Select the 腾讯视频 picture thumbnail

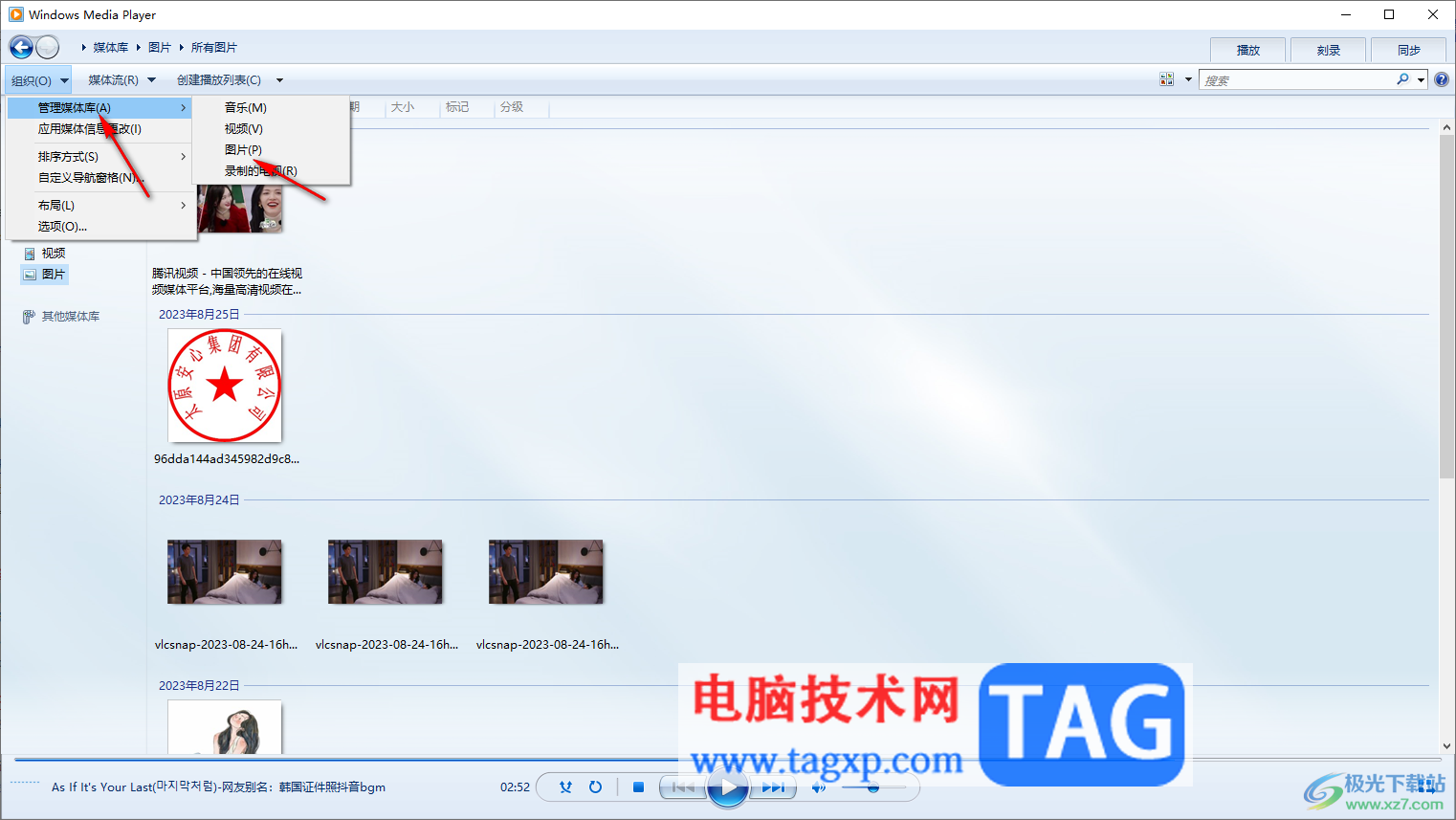[240, 209]
